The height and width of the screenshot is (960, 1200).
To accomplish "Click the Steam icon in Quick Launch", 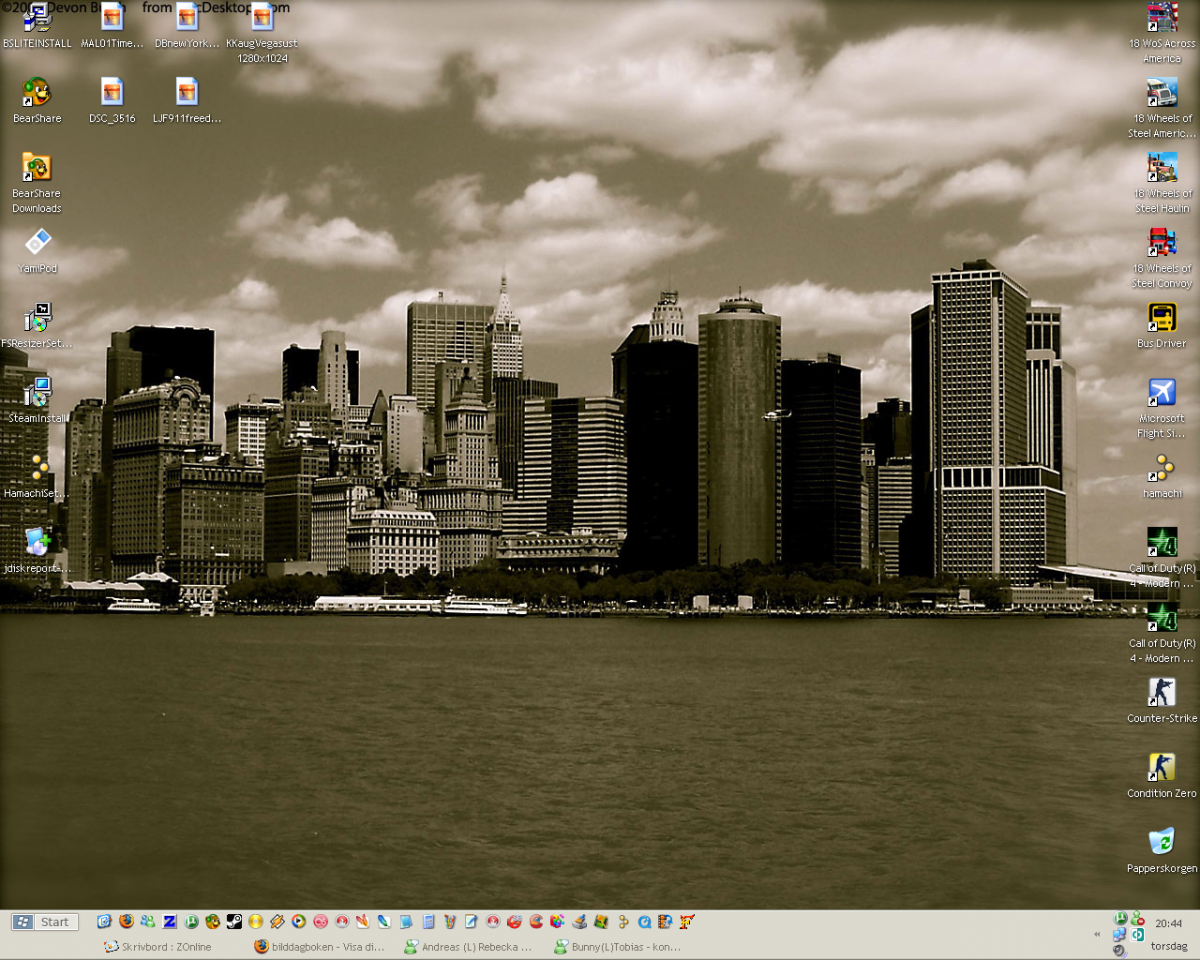I will (234, 922).
